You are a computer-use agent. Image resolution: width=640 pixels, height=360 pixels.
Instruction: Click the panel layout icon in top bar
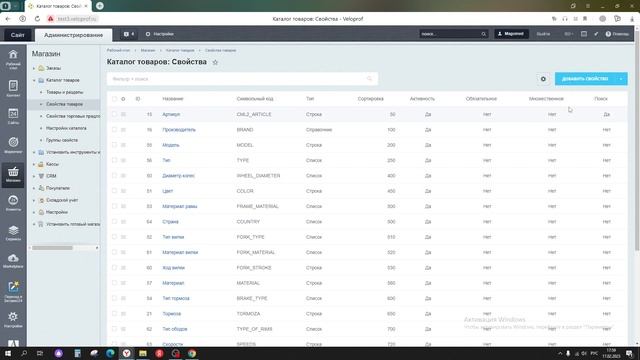tap(584, 34)
